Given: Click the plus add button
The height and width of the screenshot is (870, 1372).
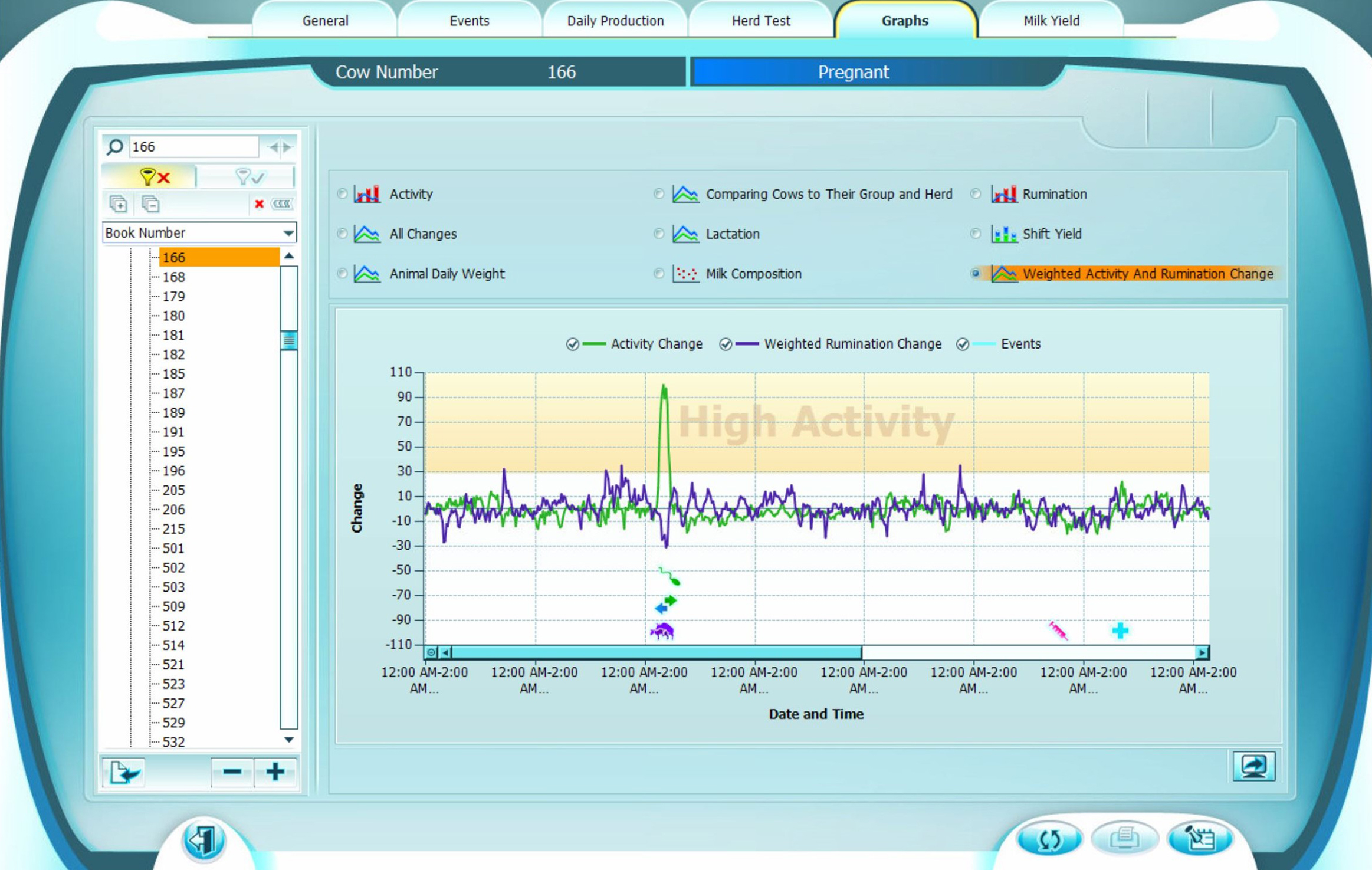Looking at the screenshot, I should [275, 772].
